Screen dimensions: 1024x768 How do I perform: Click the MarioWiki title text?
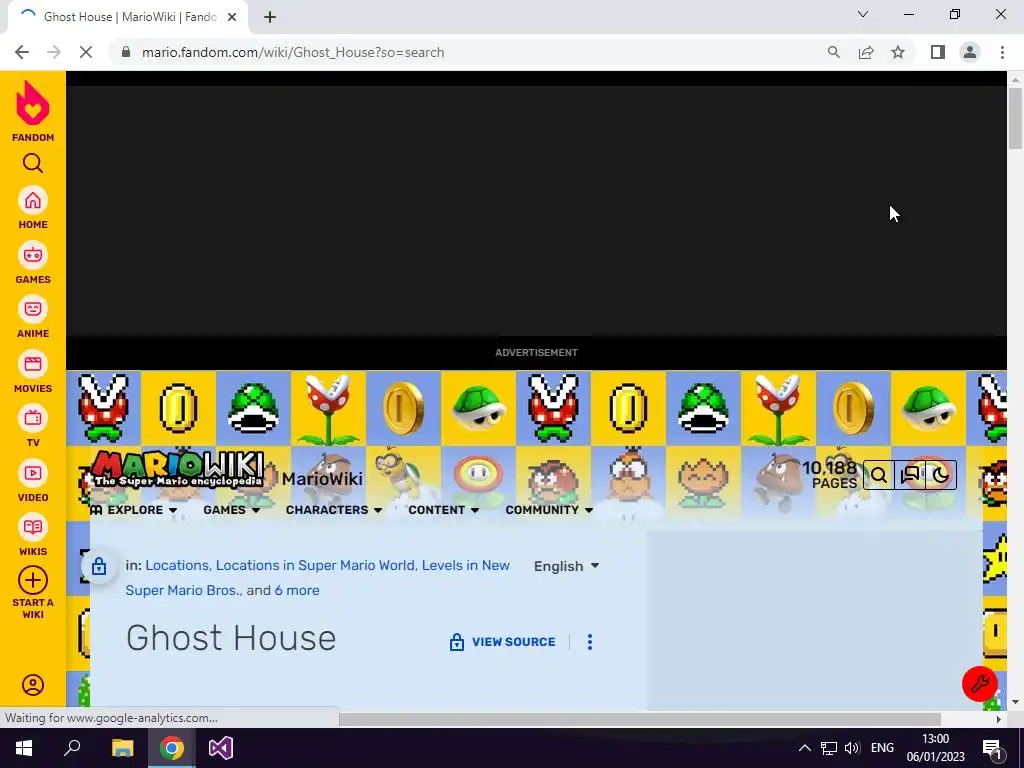point(322,479)
